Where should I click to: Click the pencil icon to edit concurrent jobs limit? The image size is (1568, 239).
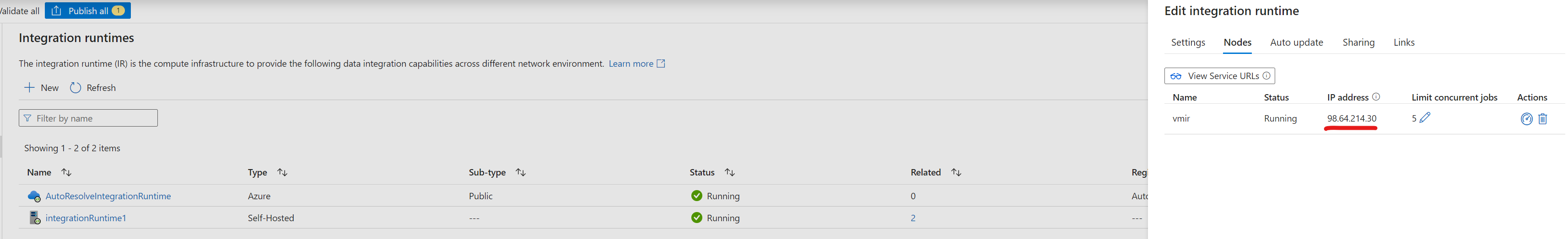(x=1425, y=117)
